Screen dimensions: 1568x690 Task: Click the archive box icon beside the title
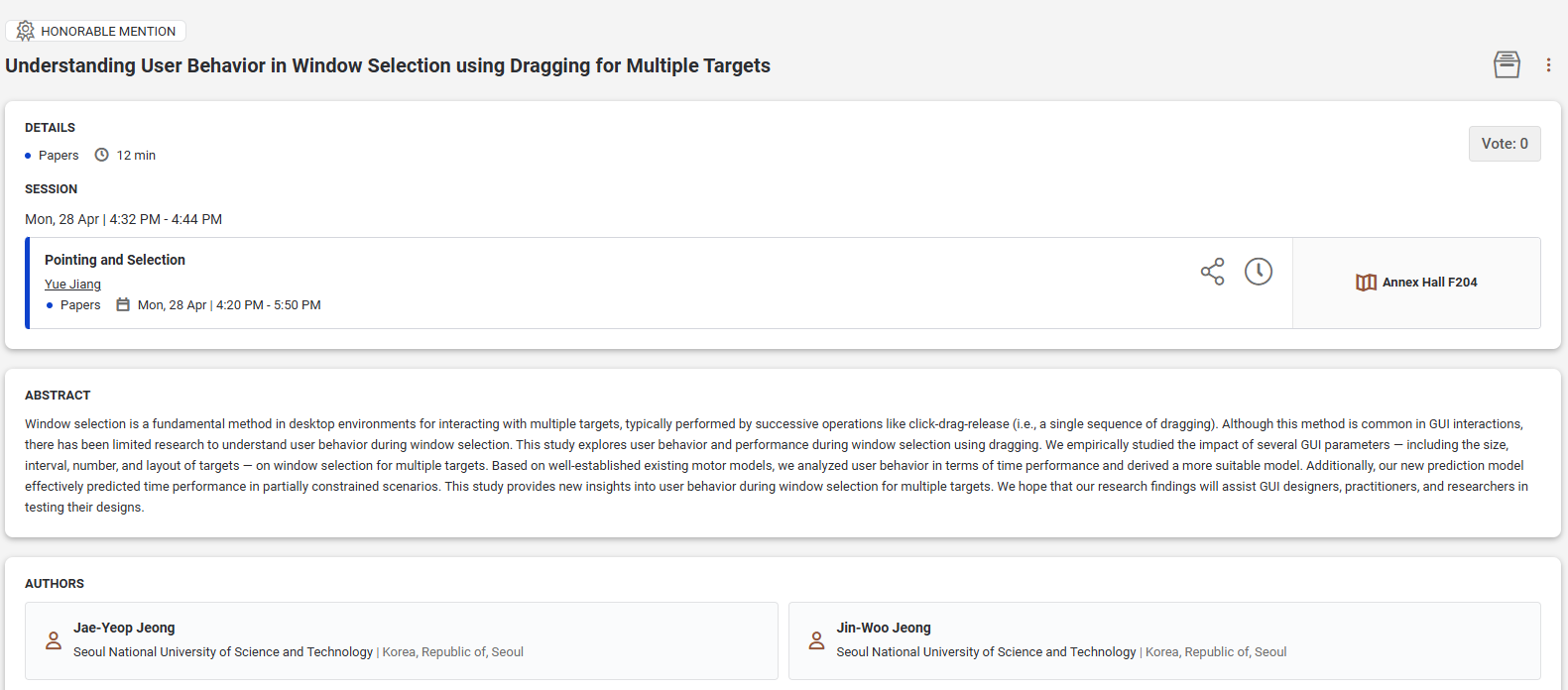[1507, 65]
